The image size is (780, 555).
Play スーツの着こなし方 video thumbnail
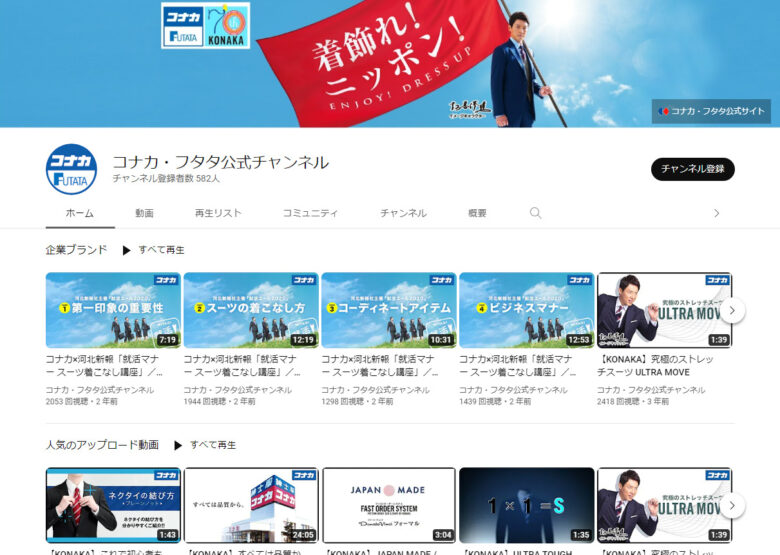pyautogui.click(x=251, y=310)
